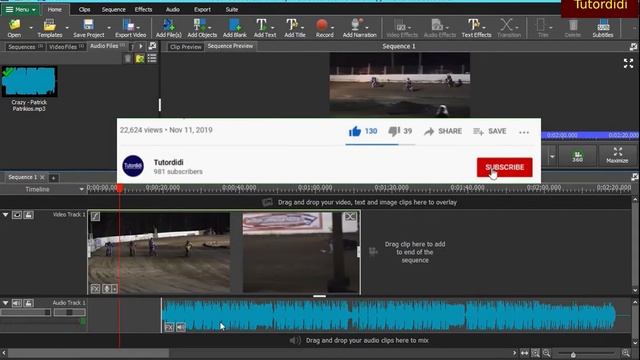The height and width of the screenshot is (360, 640).
Task: Collapse Audio Track 1
Action: pyautogui.click(x=5, y=303)
